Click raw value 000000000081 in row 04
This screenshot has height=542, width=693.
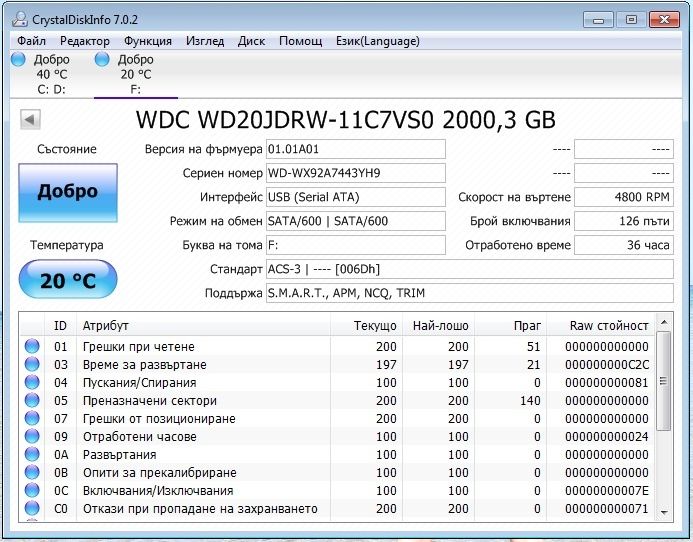606,383
